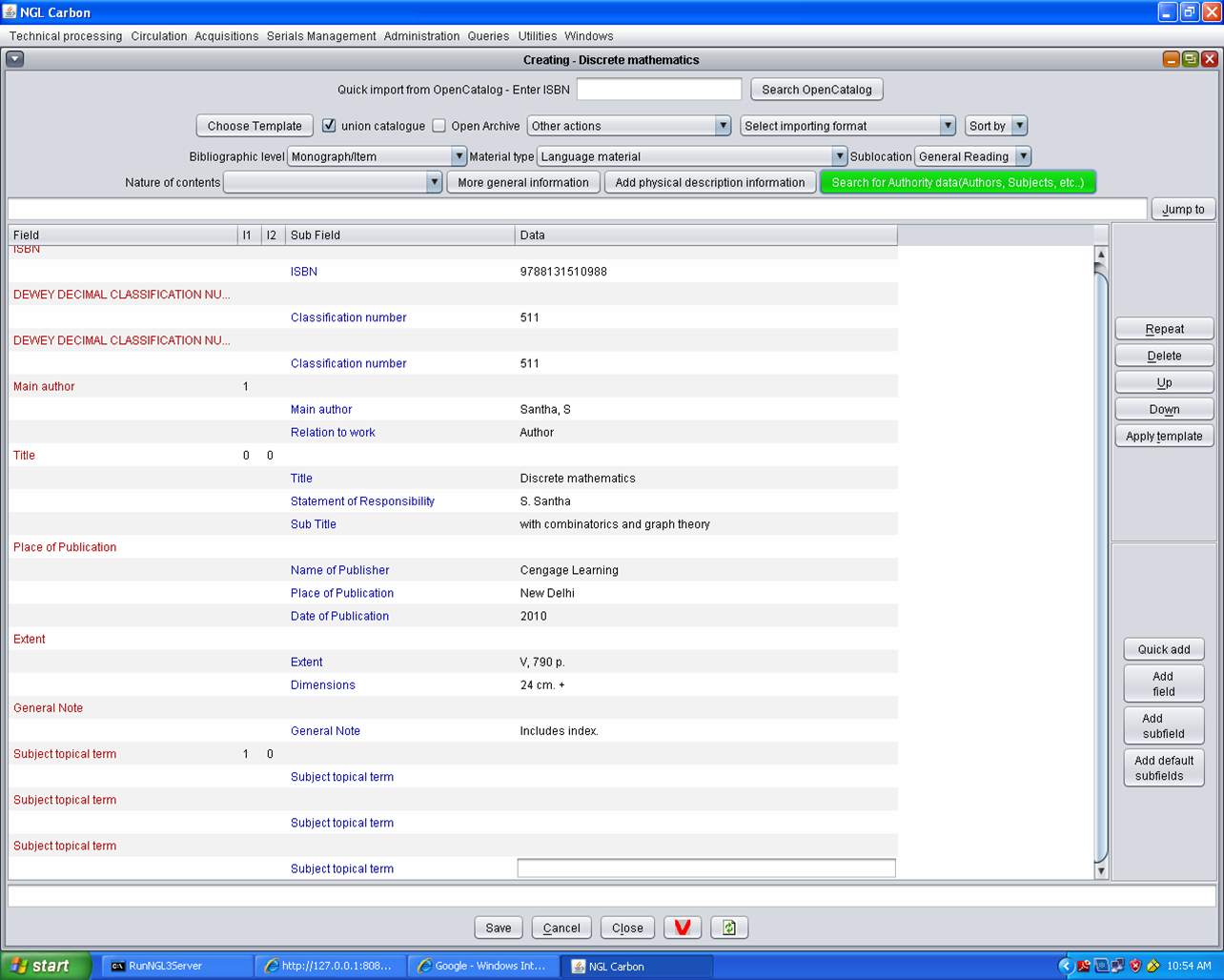The width and height of the screenshot is (1224, 980).
Task: Open the internal frame menu arrow icon
Action: click(15, 59)
